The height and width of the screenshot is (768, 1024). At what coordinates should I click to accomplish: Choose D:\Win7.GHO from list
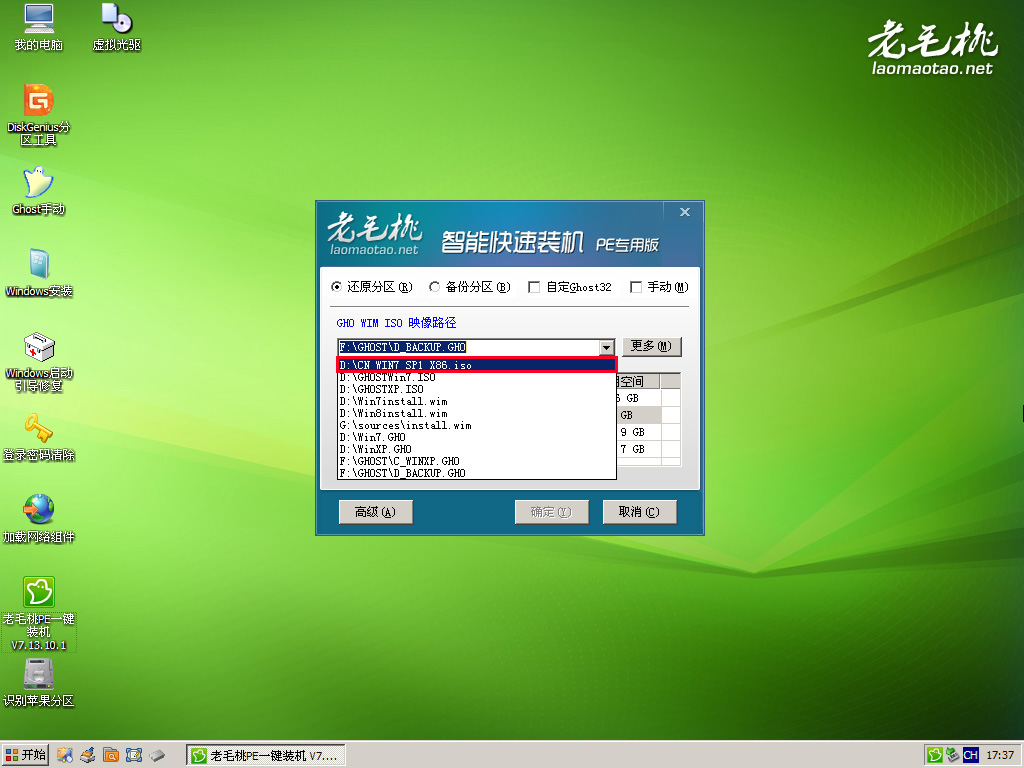(x=477, y=437)
